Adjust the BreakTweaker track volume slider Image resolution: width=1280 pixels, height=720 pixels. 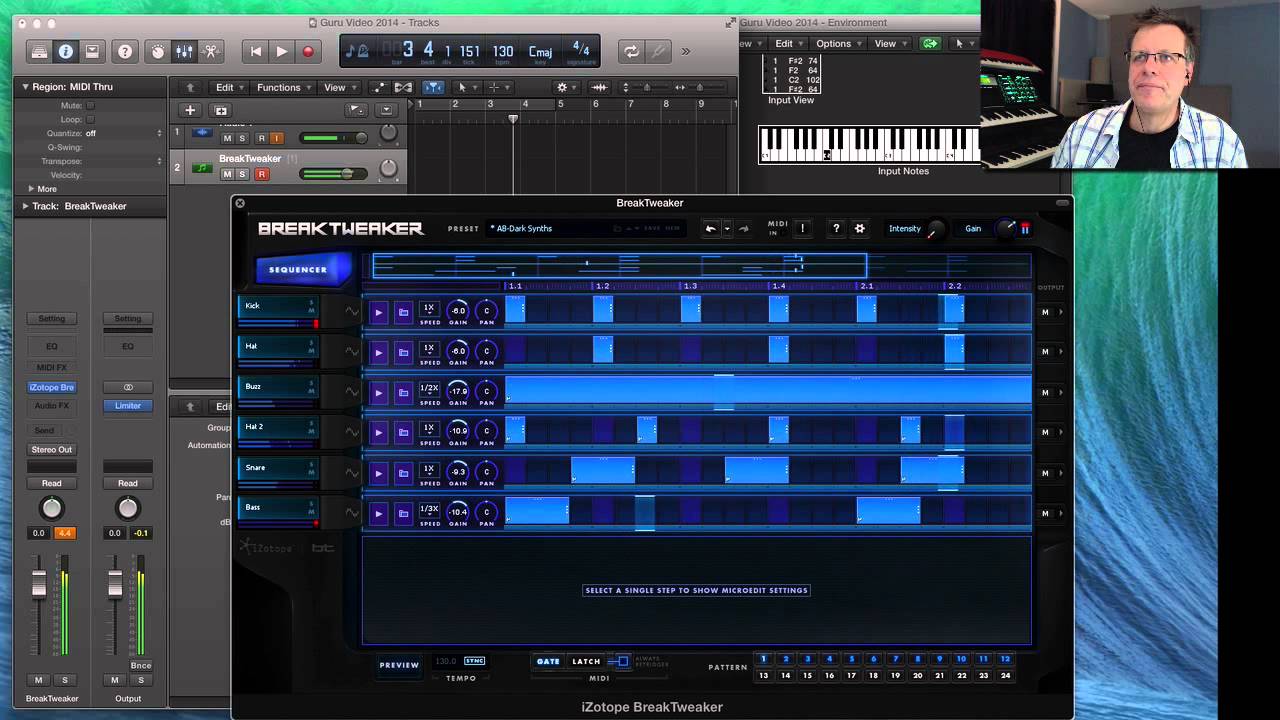click(x=334, y=174)
